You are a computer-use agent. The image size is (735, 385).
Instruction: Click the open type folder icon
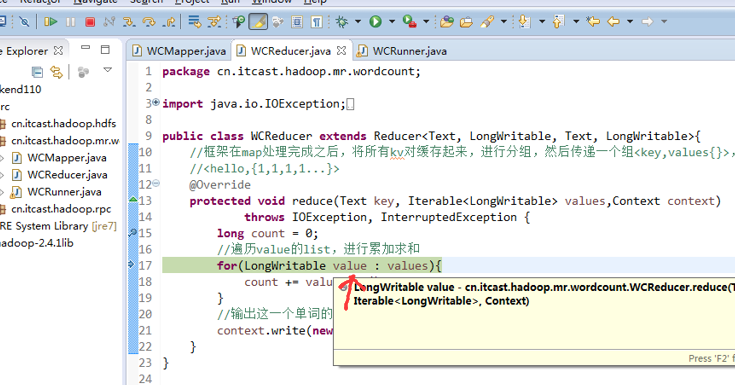click(447, 22)
